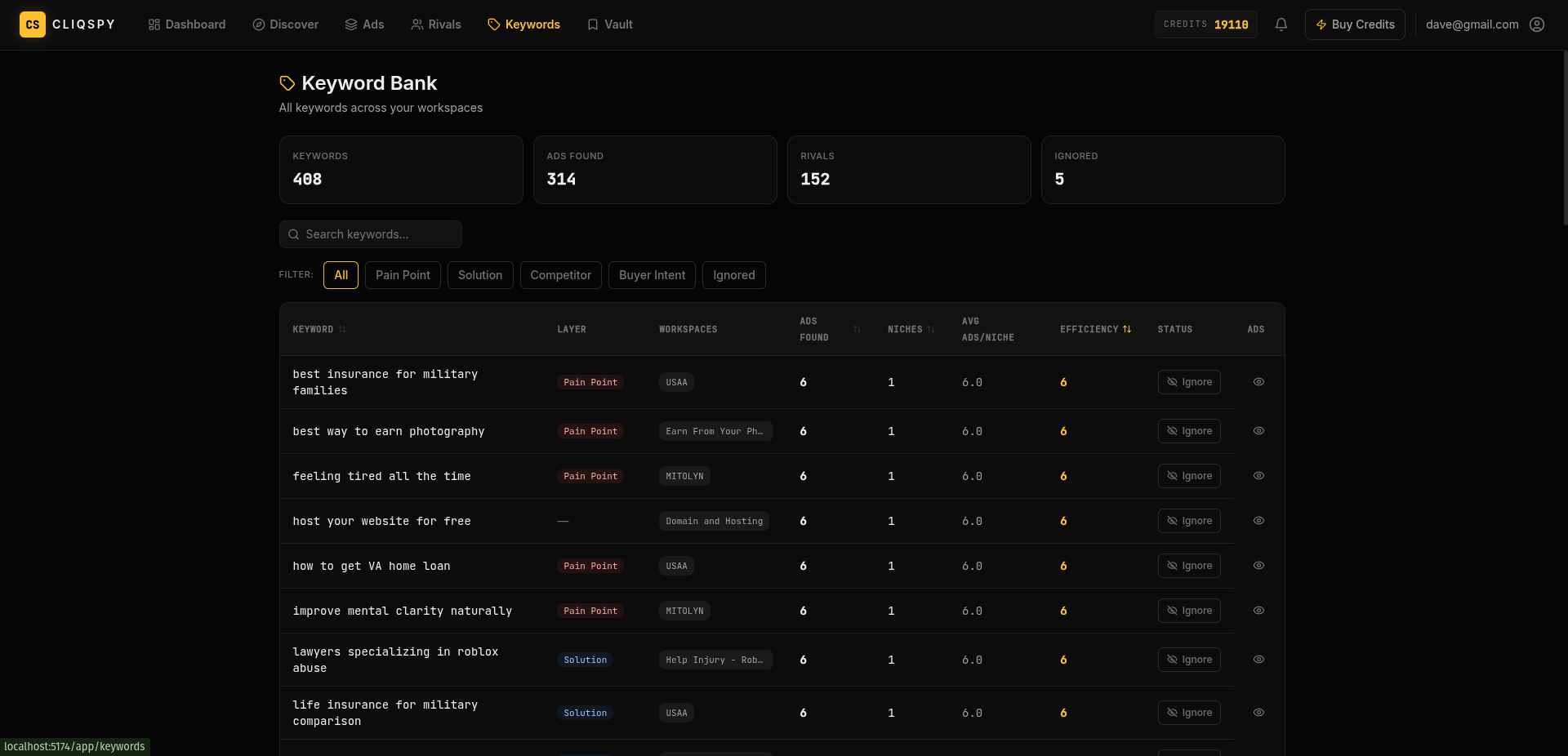
Task: Click the Vault bookmark icon in navigation
Action: pyautogui.click(x=592, y=24)
